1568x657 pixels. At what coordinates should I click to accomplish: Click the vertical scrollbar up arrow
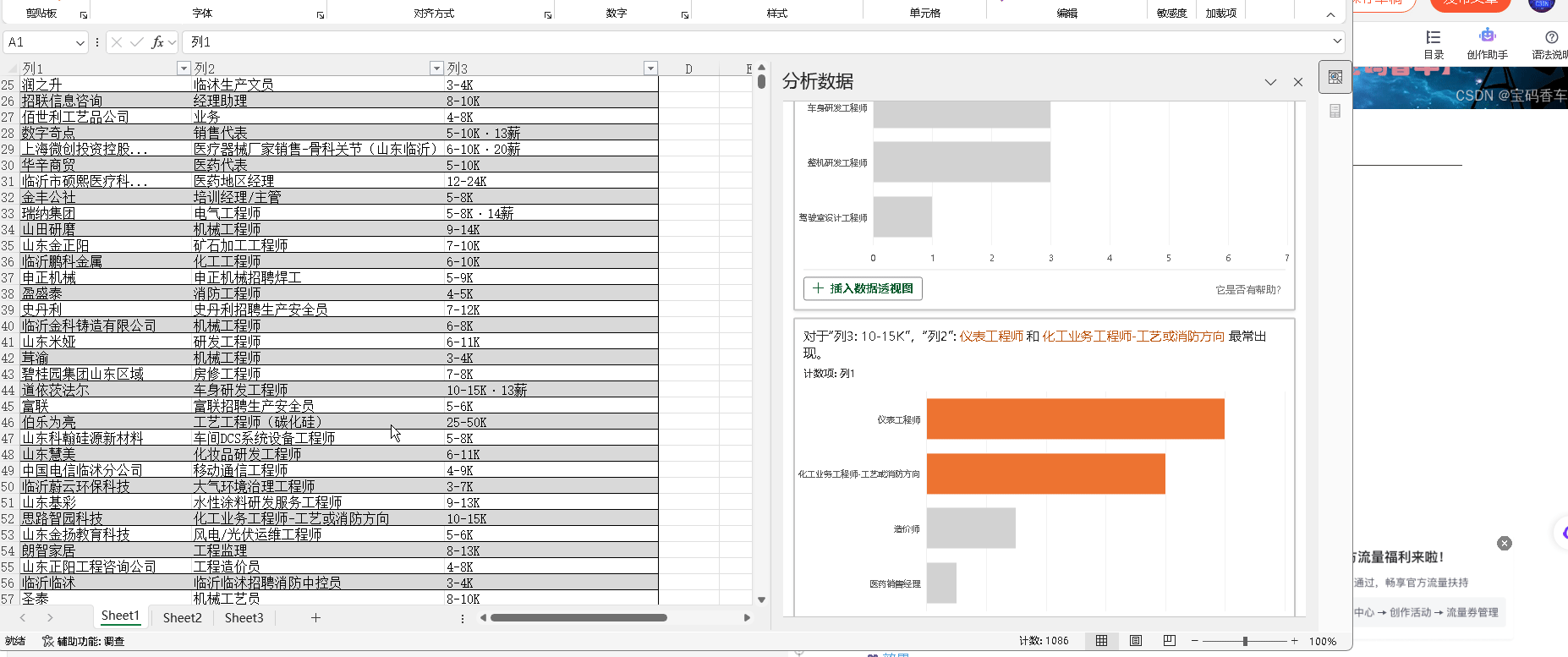pos(761,68)
